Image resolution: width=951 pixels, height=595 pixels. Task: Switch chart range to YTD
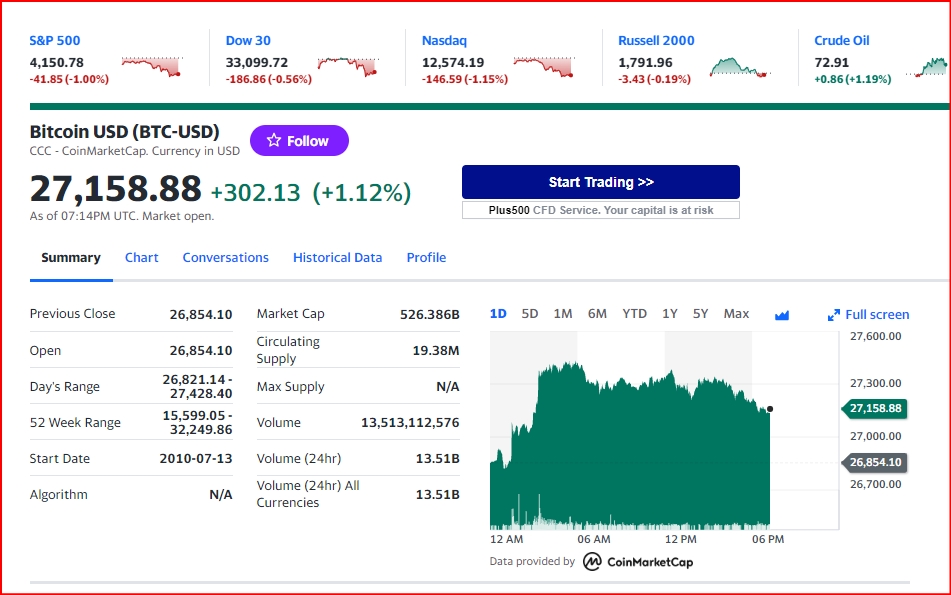click(634, 314)
